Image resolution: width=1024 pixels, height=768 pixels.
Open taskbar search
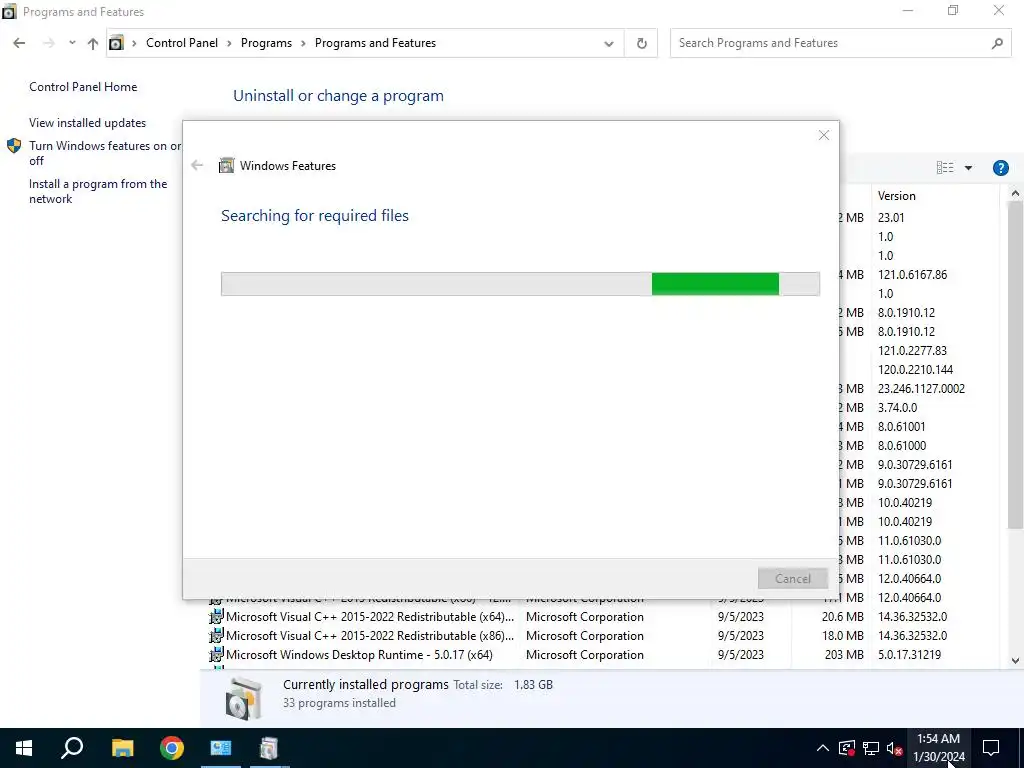tap(72, 748)
